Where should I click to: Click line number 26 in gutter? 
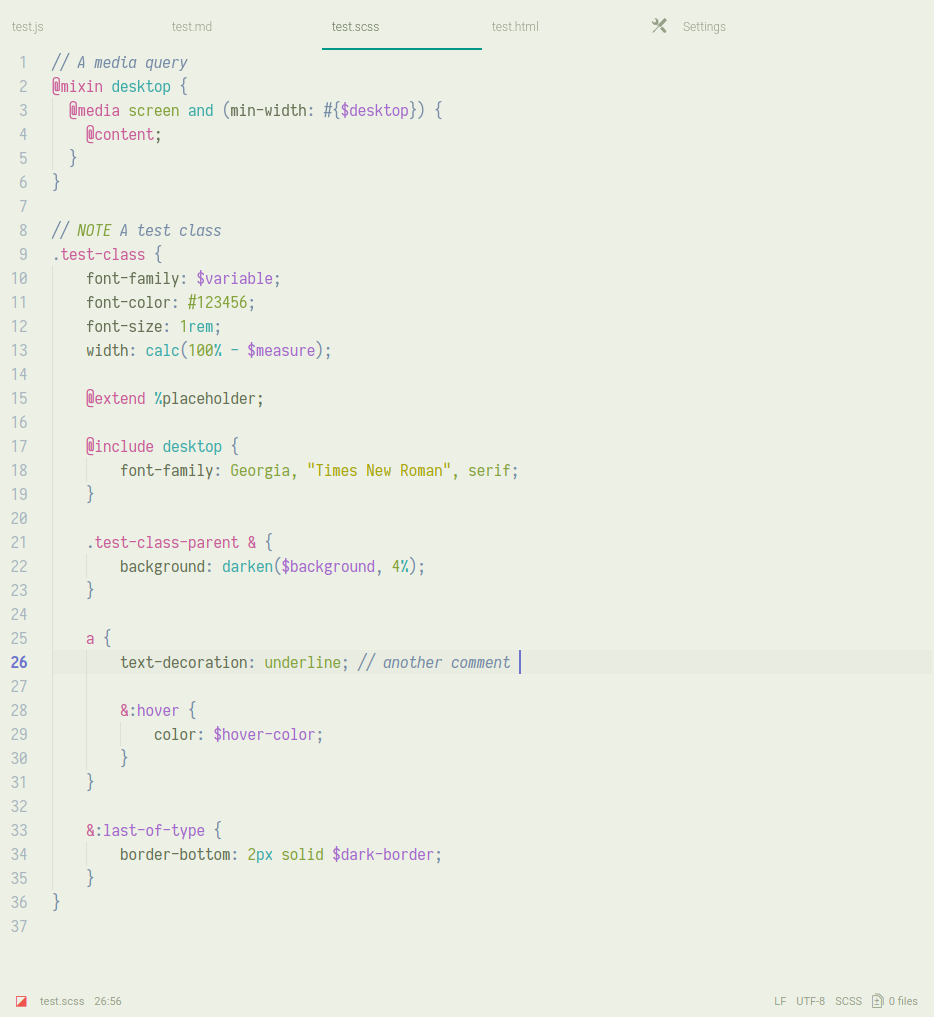(x=19, y=662)
